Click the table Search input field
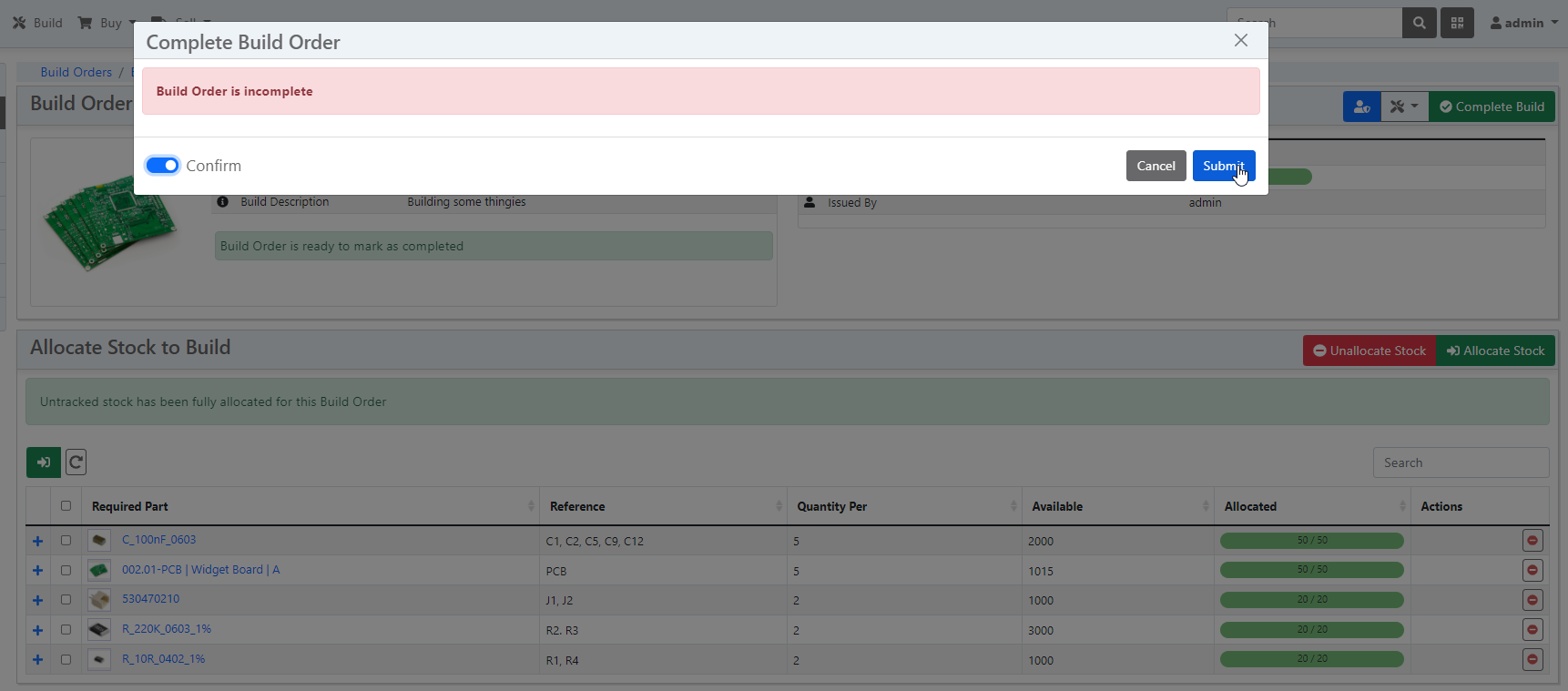Image resolution: width=1568 pixels, height=691 pixels. (x=1460, y=462)
